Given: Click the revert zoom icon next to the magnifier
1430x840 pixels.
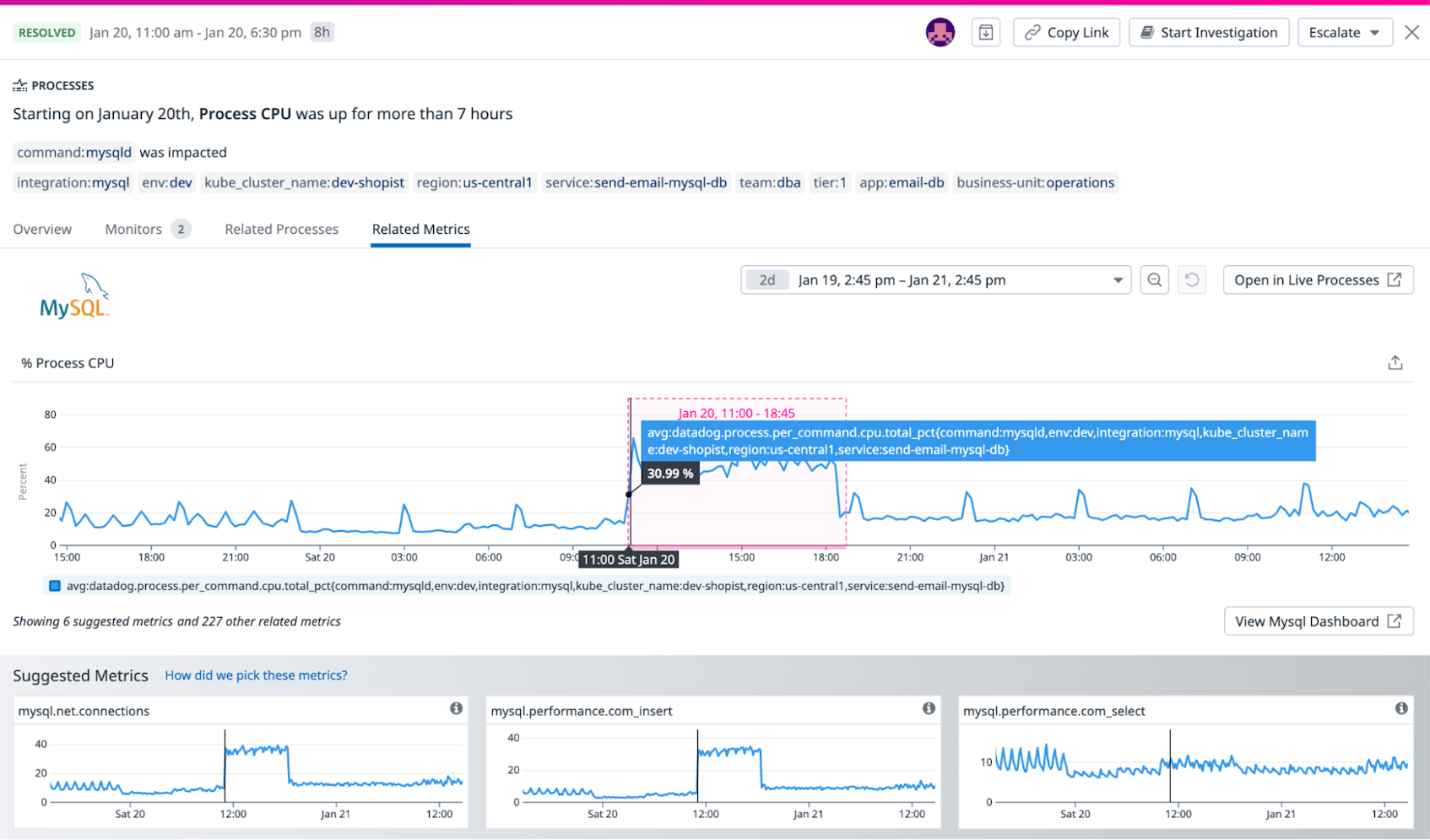Looking at the screenshot, I should [1192, 279].
